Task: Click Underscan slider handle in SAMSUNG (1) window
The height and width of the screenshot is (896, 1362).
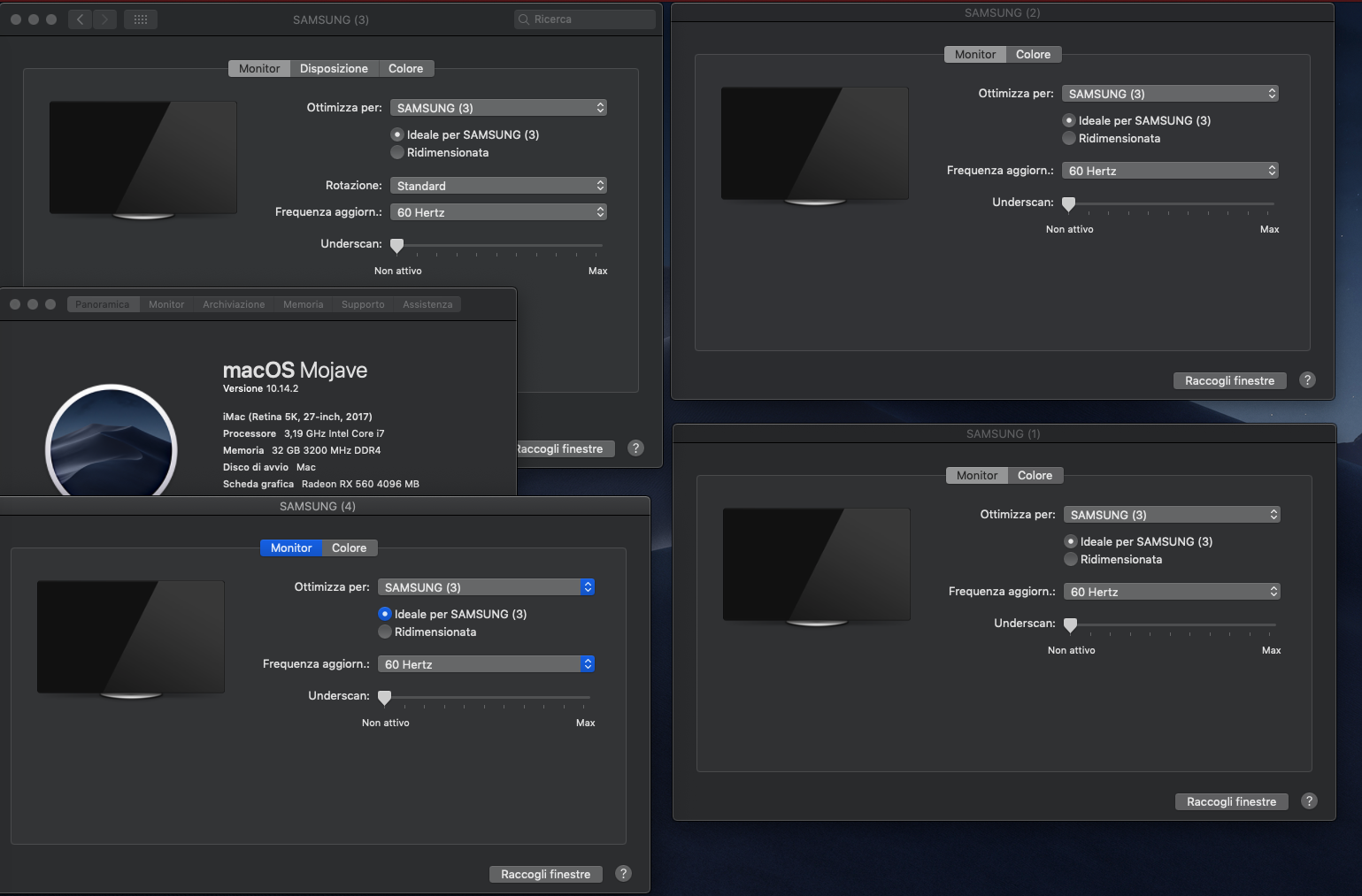Action: point(1071,625)
